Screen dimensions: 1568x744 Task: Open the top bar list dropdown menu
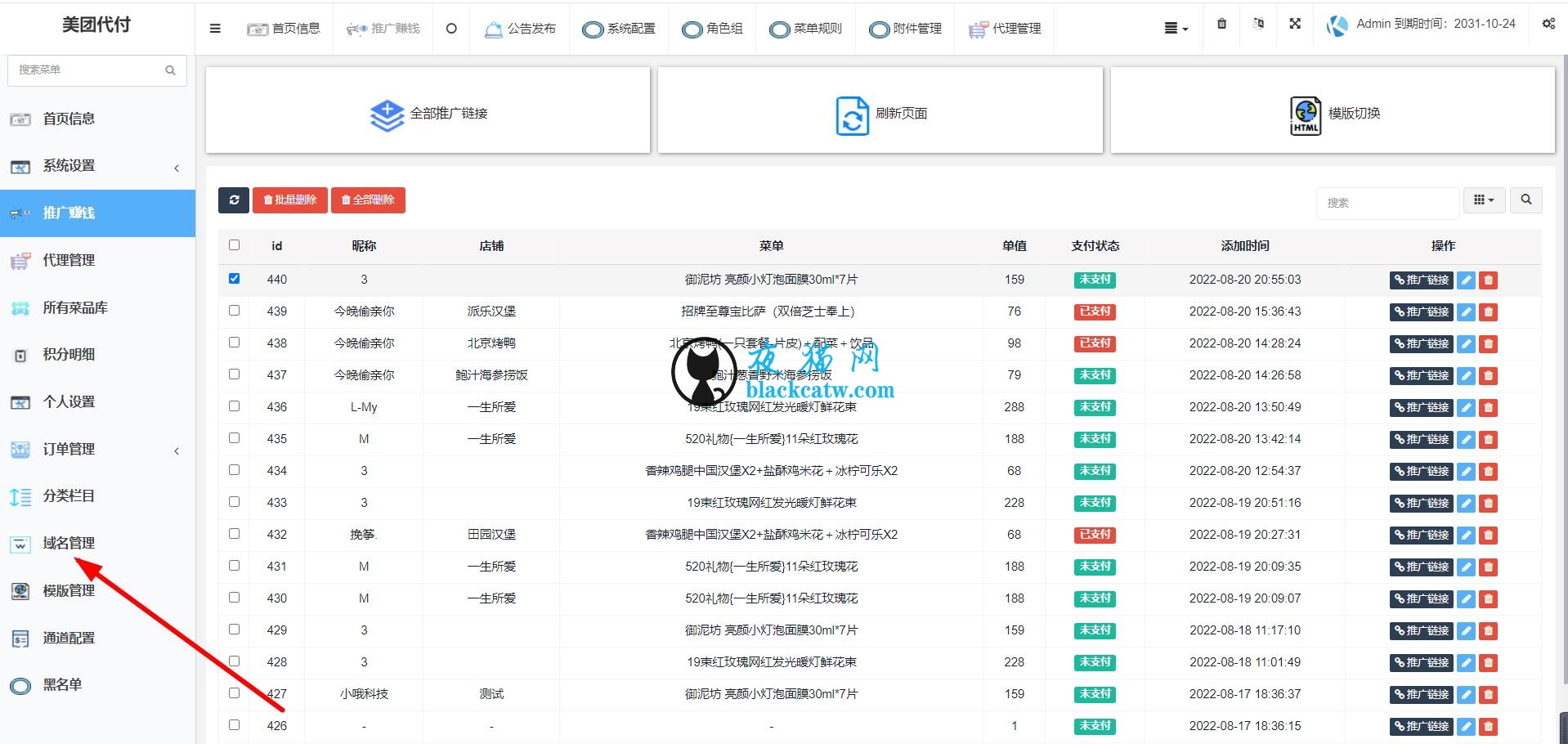(x=1176, y=29)
